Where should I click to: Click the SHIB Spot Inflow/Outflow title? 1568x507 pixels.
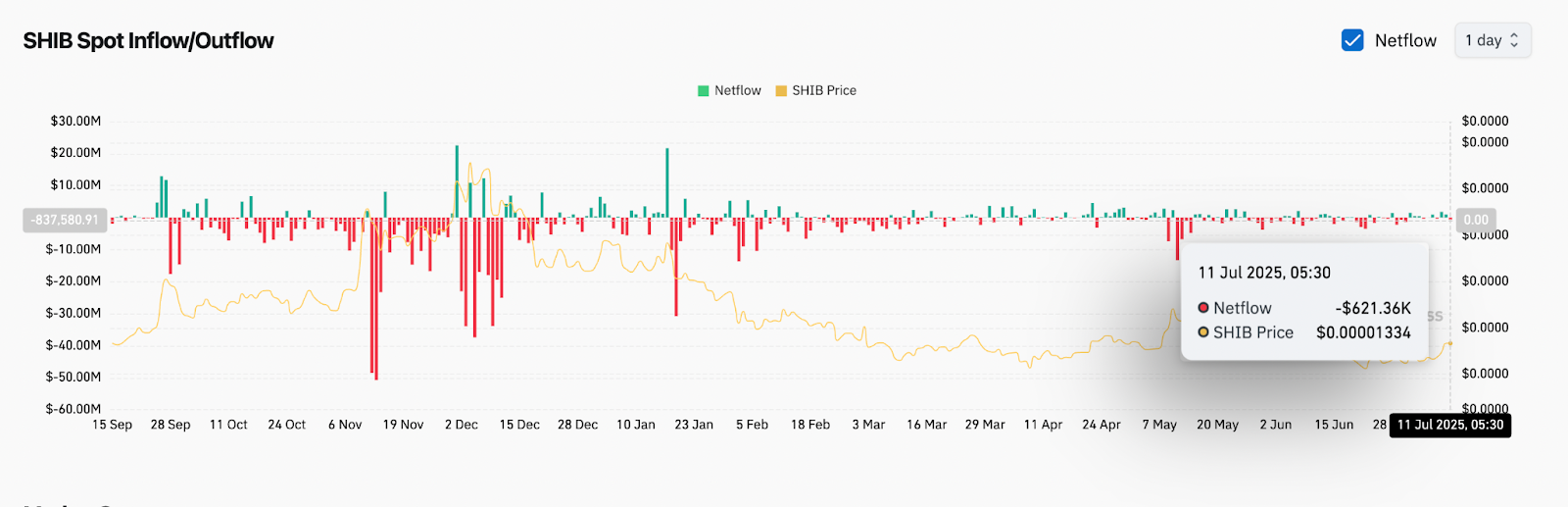pyautogui.click(x=148, y=40)
